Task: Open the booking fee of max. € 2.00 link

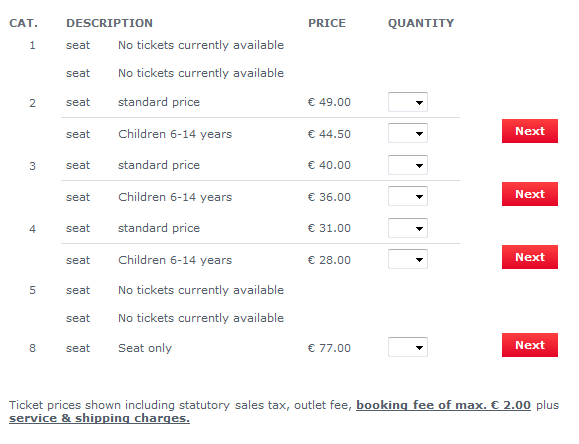Action: coord(443,405)
